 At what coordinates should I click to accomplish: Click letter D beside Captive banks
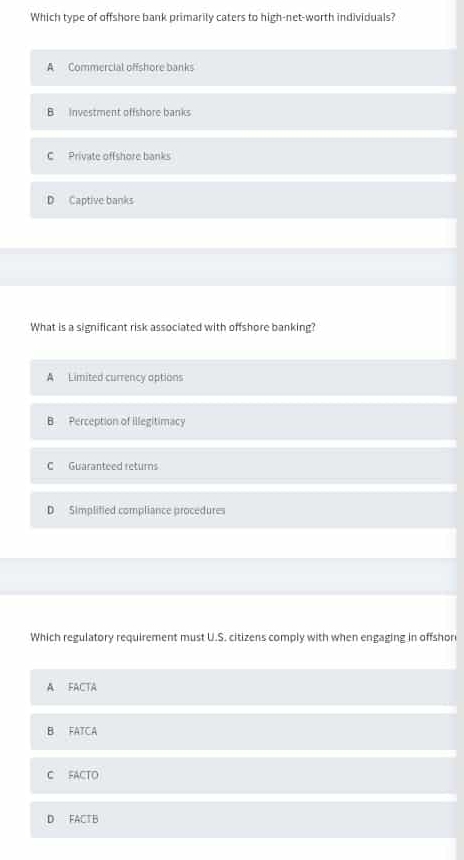(x=50, y=200)
